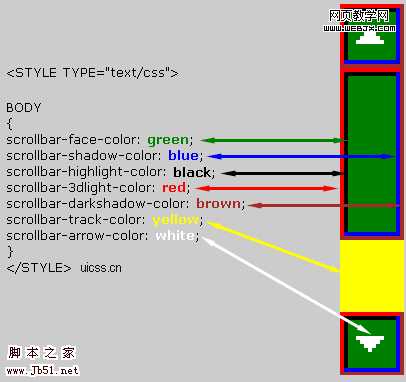406x382 pixels.
Task: Click the 'scrollbar-highlight-color:' property text
Action: point(87,172)
